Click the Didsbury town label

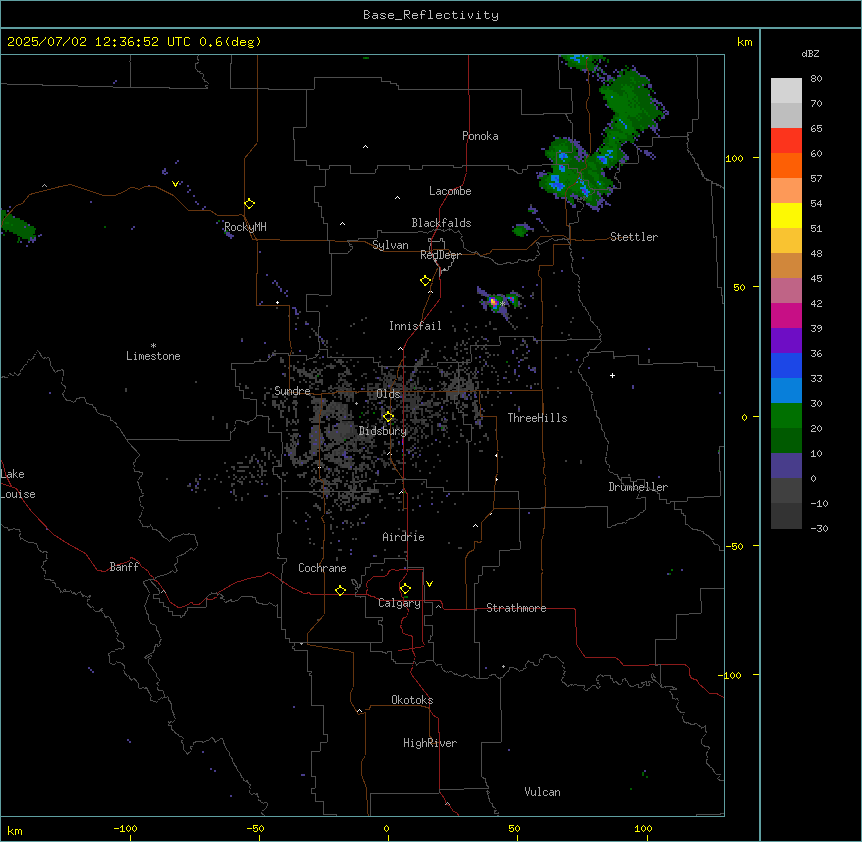click(x=383, y=431)
